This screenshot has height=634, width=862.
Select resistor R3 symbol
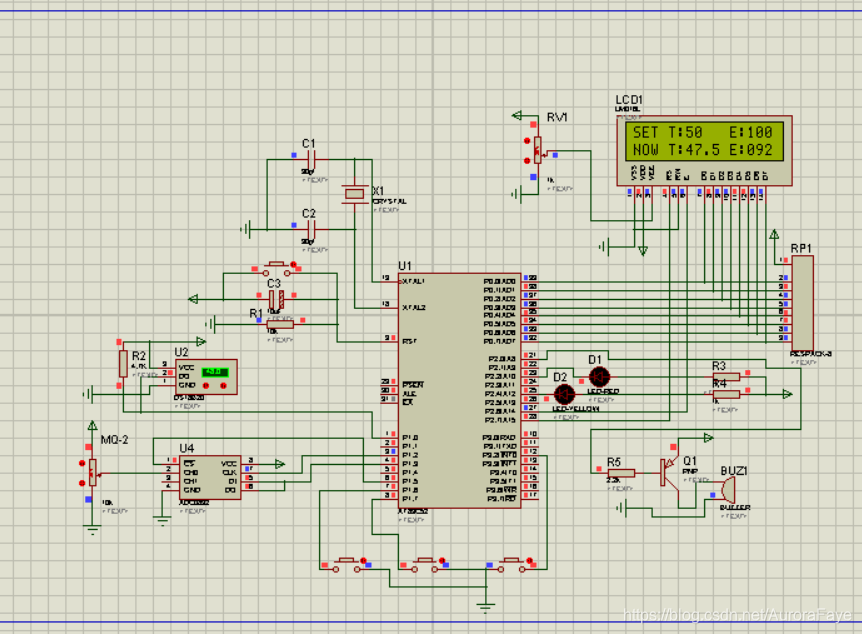[726, 377]
